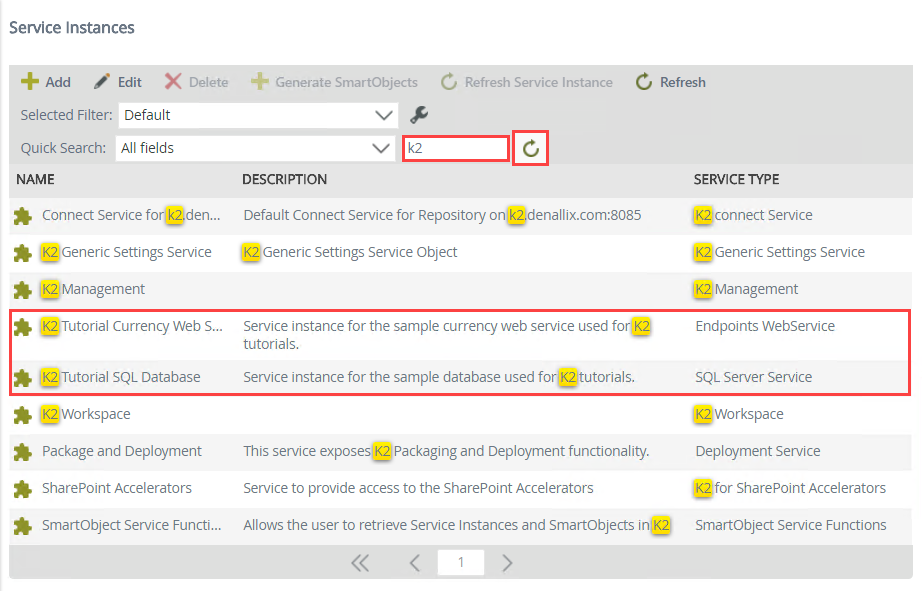Click the Deployment Service type cell
This screenshot has width=922, height=591.
(757, 451)
